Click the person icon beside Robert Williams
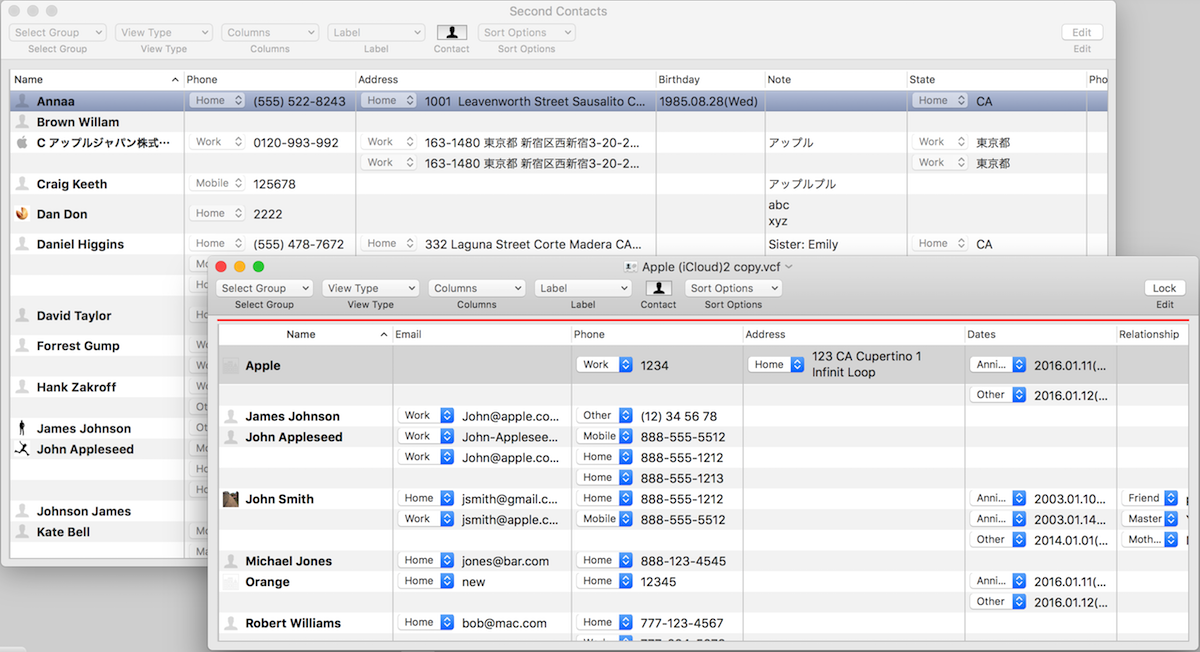1200x652 pixels. 231,623
